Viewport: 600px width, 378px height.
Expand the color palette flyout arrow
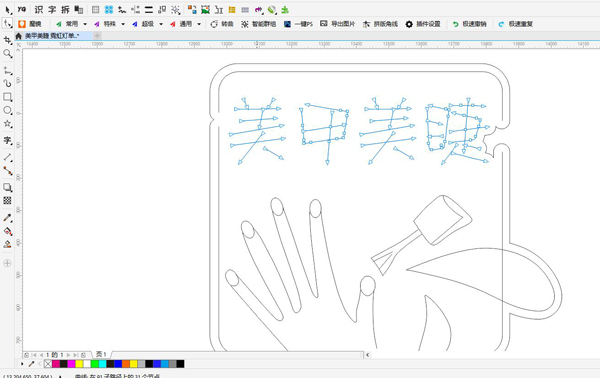[22, 364]
